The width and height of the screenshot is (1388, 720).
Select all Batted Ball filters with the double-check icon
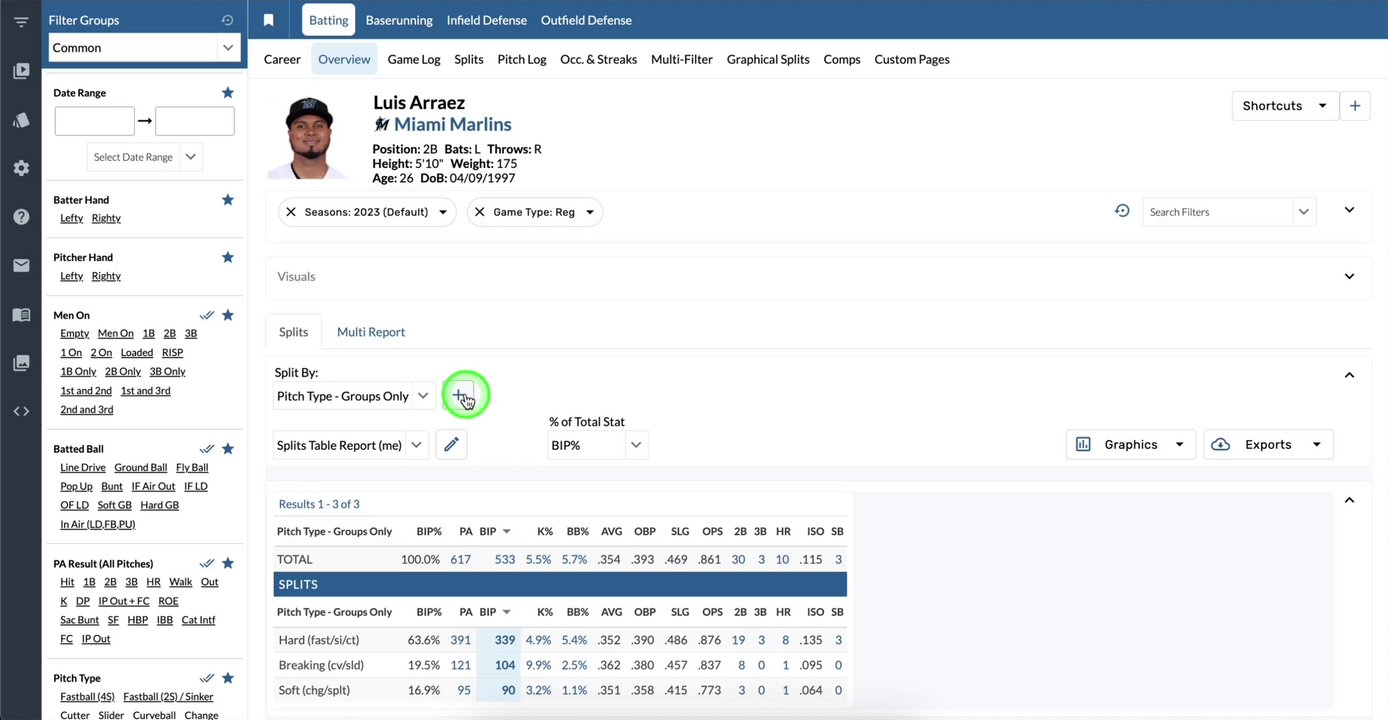point(207,449)
